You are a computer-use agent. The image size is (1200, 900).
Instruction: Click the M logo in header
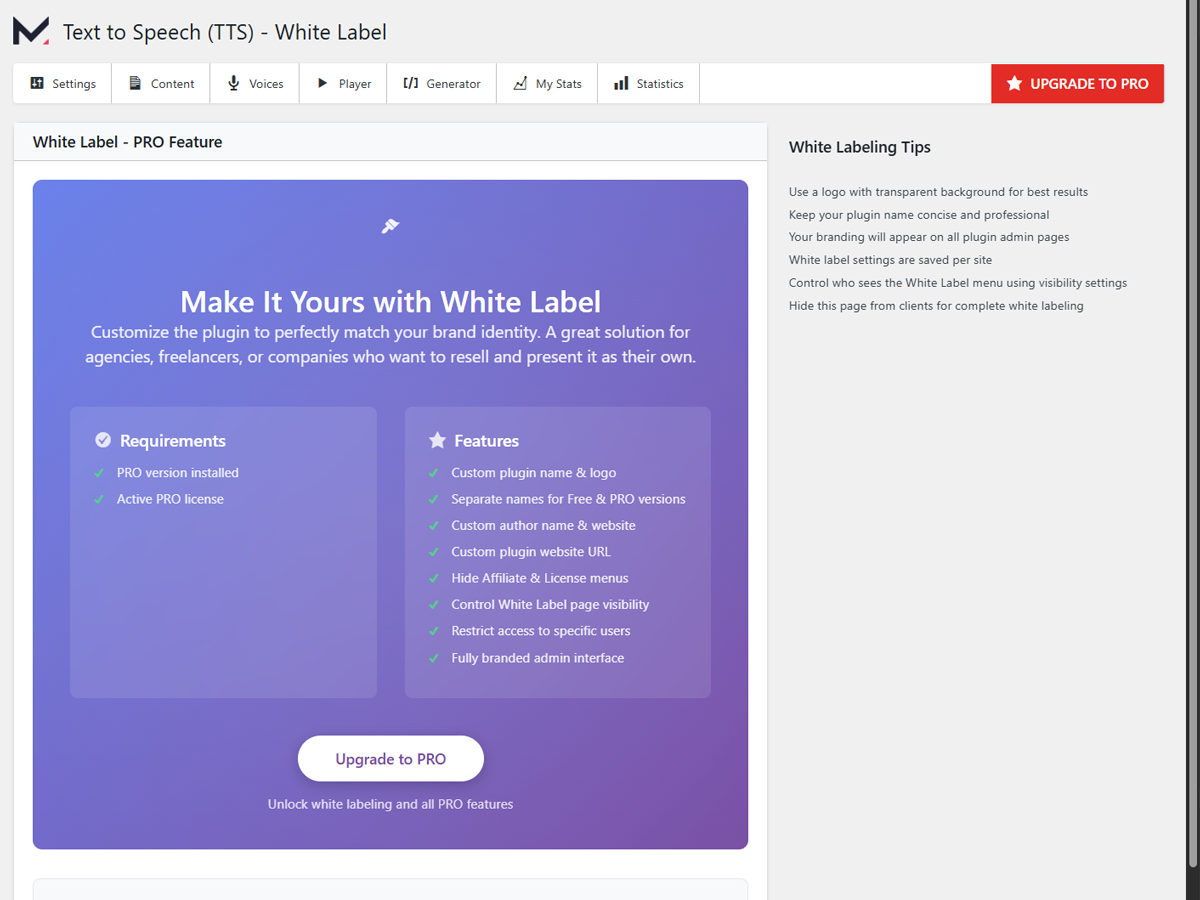30,31
